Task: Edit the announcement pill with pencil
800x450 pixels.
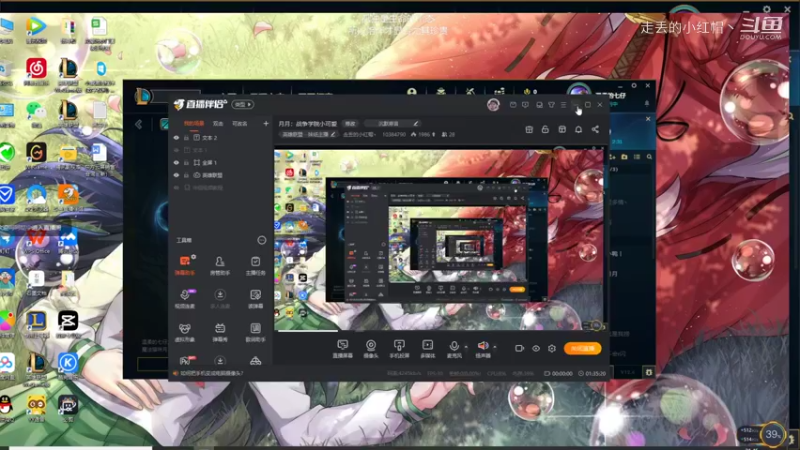Action: click(393, 123)
